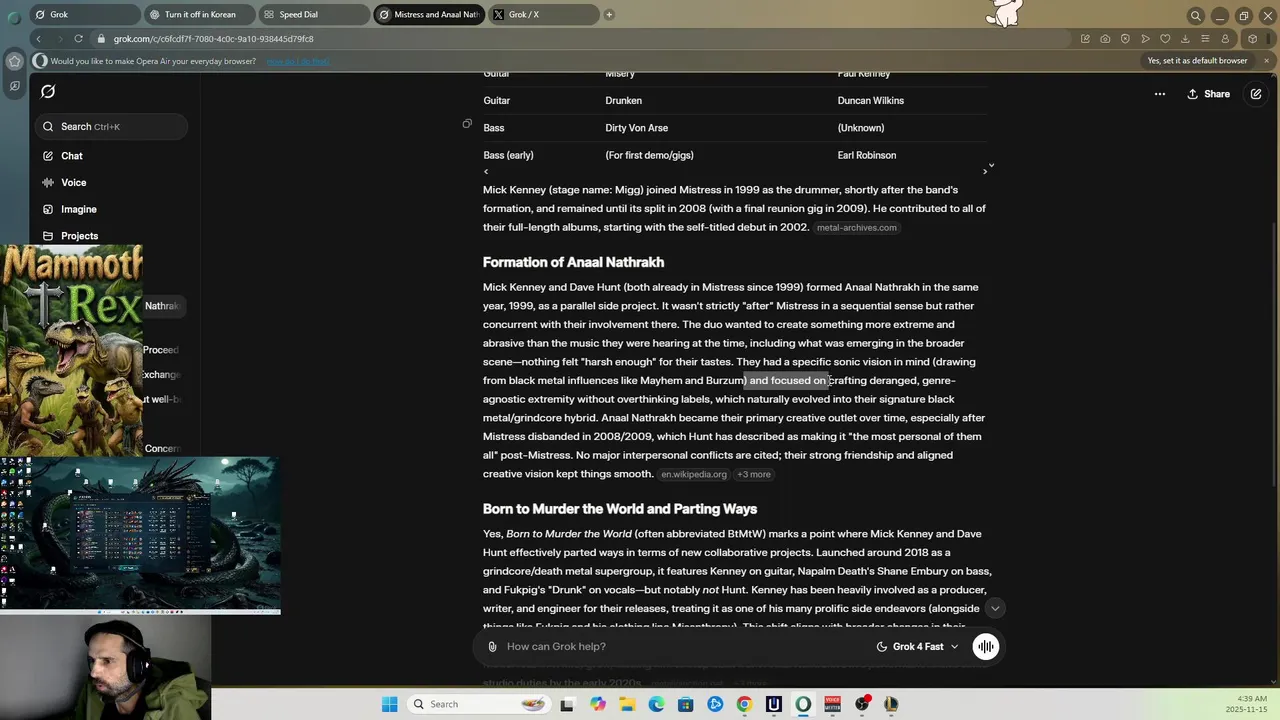Open the edit page pencil icon in address bar
The image size is (1280, 720).
click(x=1085, y=39)
